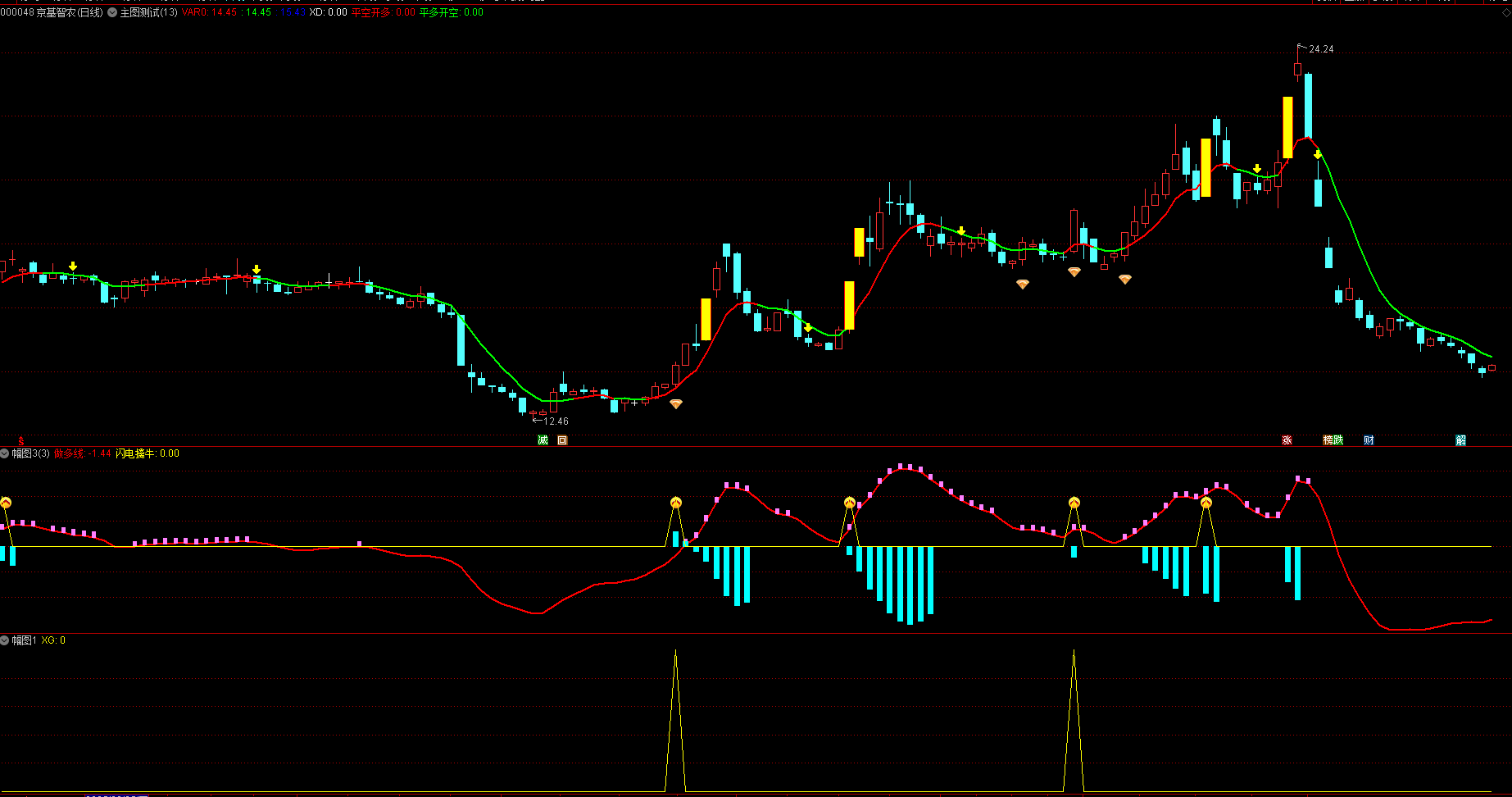The width and height of the screenshot is (1512, 797).
Task: Click the 榜跌 event marker icon
Action: tap(1333, 440)
